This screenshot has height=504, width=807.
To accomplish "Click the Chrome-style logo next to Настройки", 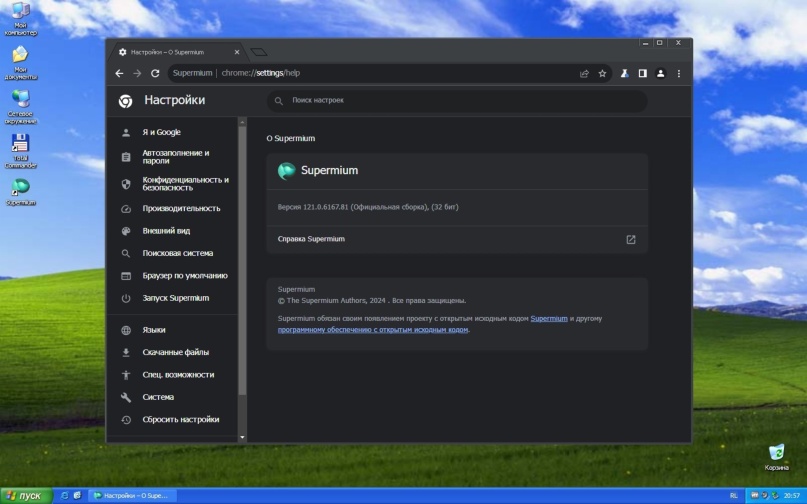I will [x=125, y=101].
